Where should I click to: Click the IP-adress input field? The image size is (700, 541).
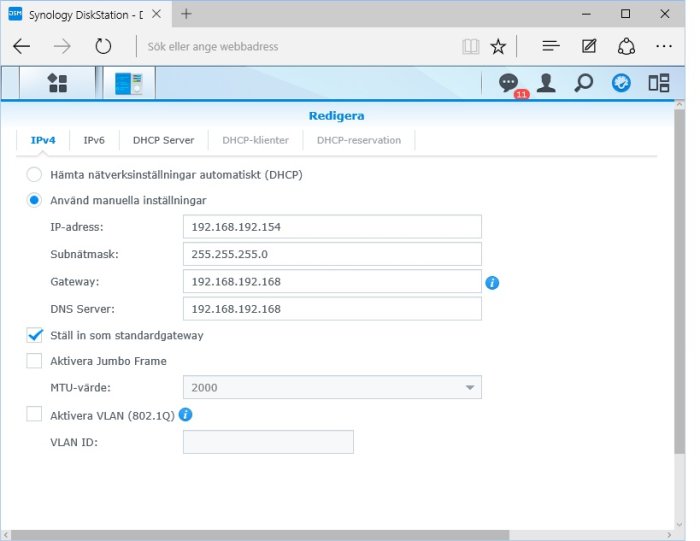coord(332,227)
